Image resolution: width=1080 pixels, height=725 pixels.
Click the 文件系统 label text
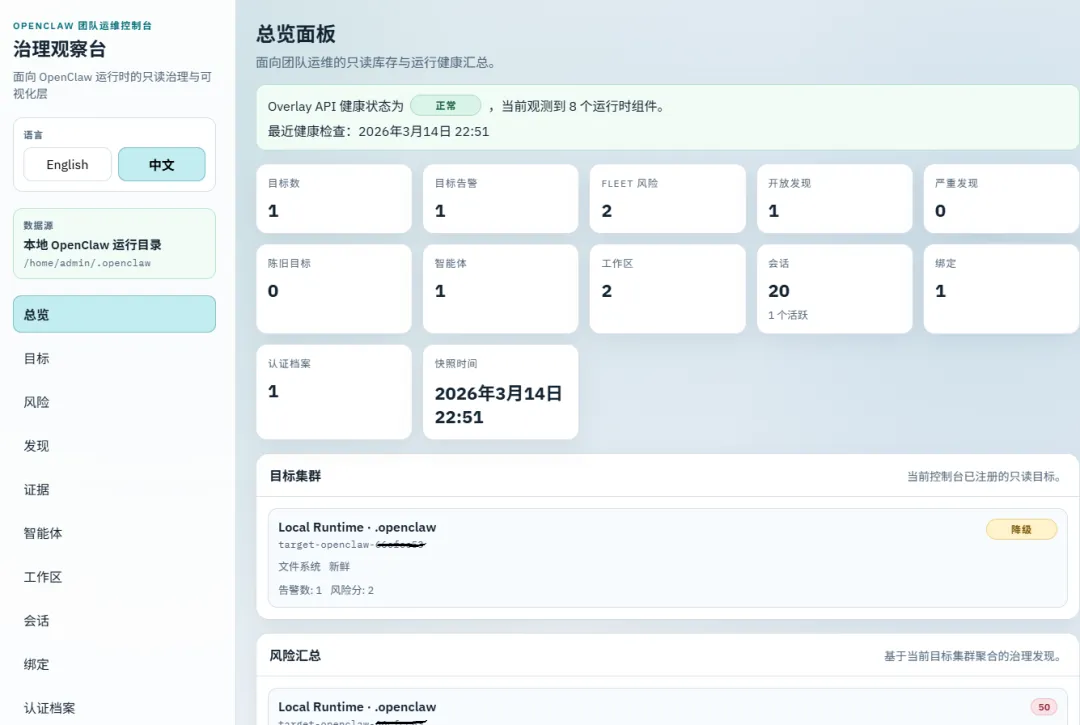tap(299, 567)
